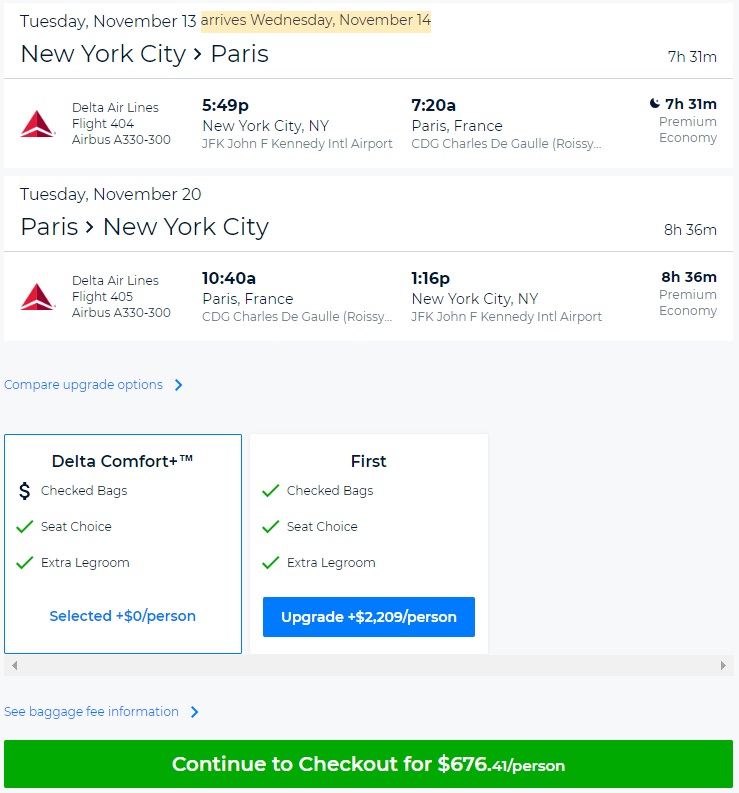Click First class Extra Legroom checkmark
This screenshot has width=739, height=793.
pyautogui.click(x=270, y=563)
